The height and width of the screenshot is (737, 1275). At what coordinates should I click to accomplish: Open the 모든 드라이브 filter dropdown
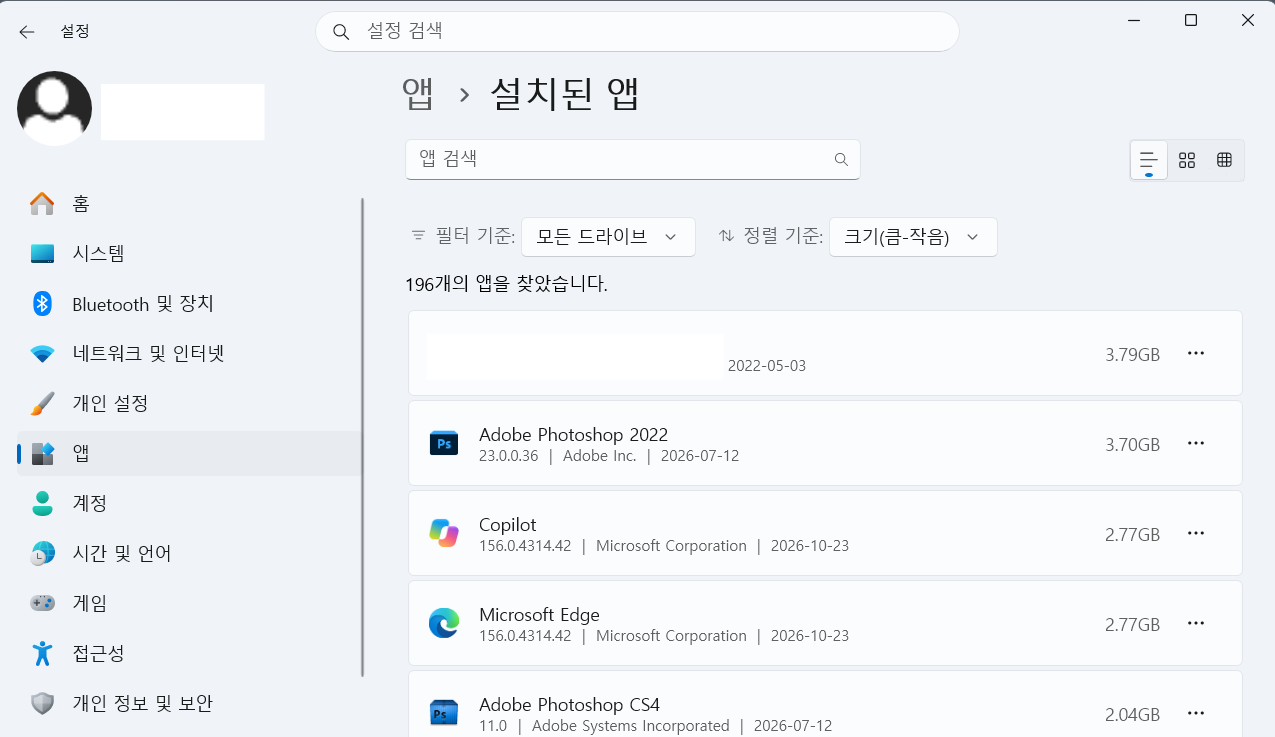point(608,237)
